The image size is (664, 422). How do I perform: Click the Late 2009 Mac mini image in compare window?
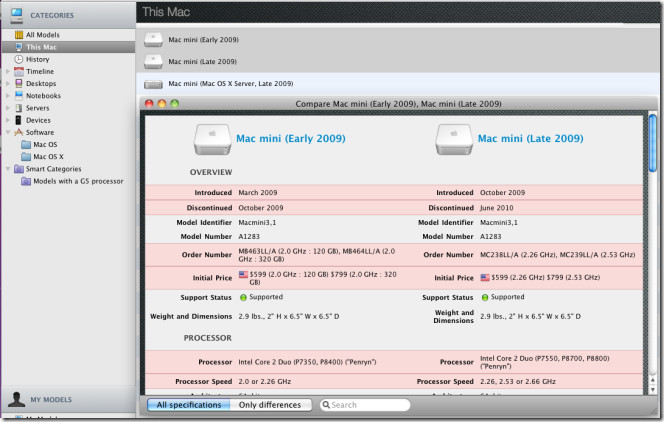[454, 139]
